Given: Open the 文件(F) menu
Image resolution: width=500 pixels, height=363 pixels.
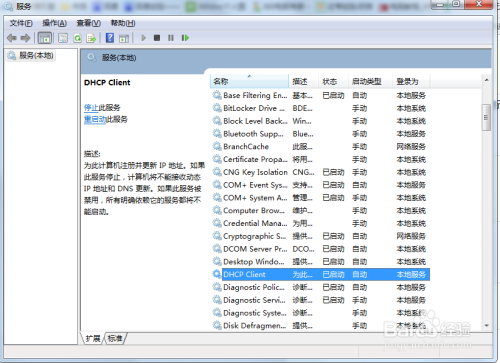Looking at the screenshot, I should pyautogui.click(x=21, y=23).
